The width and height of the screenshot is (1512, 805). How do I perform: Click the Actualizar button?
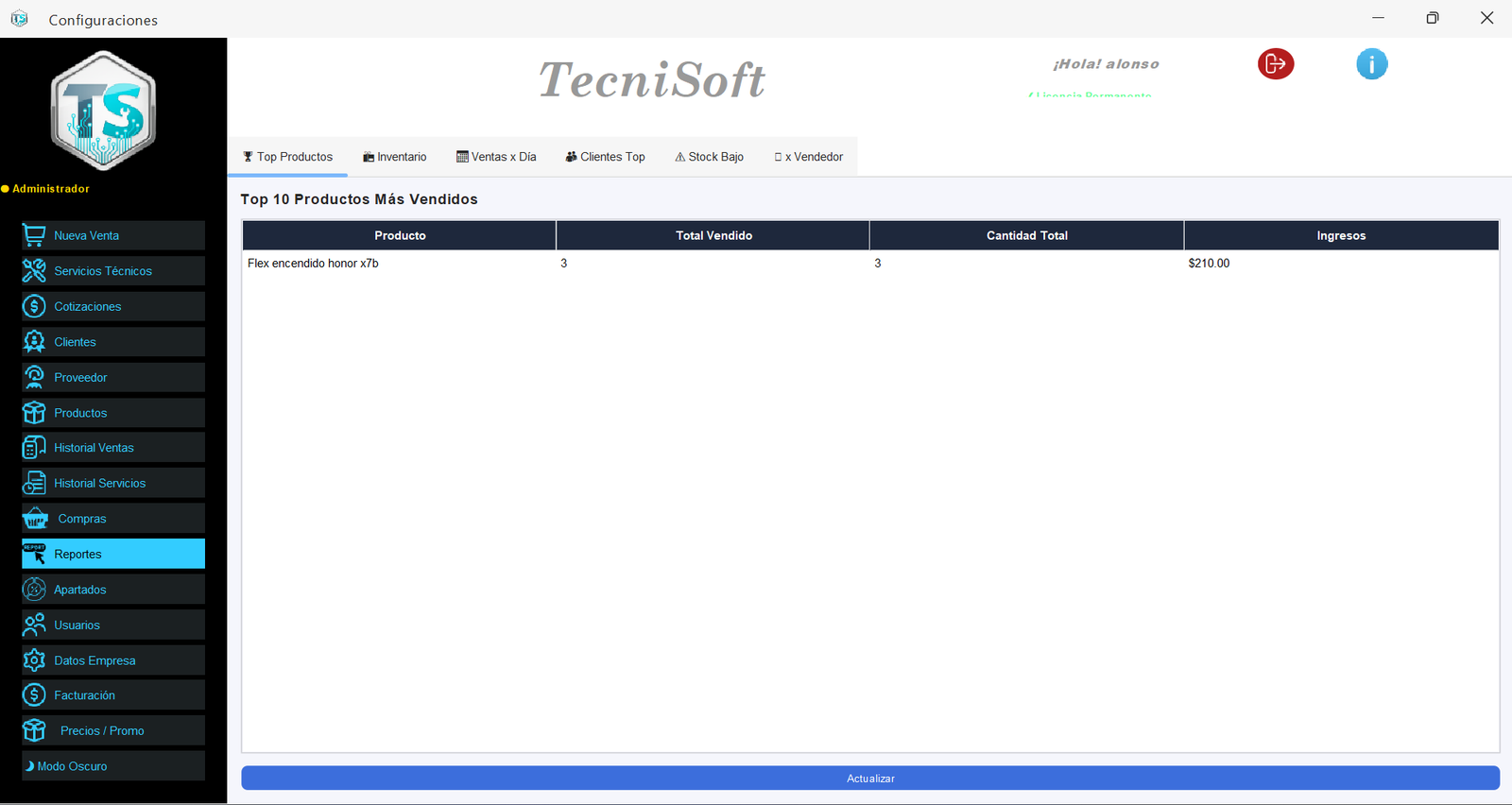(x=870, y=779)
